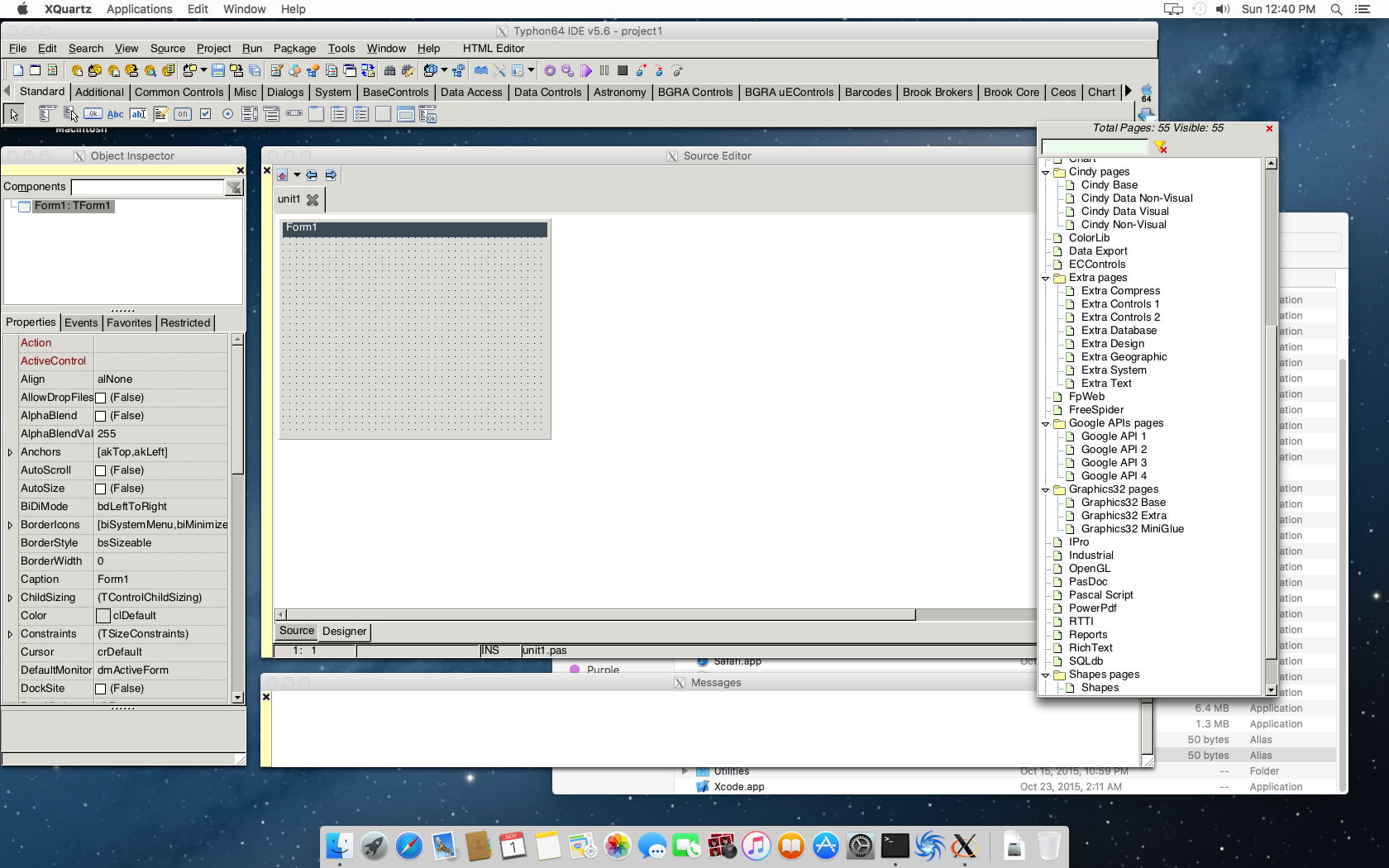Select the TLabel Abc component icon

(x=116, y=114)
